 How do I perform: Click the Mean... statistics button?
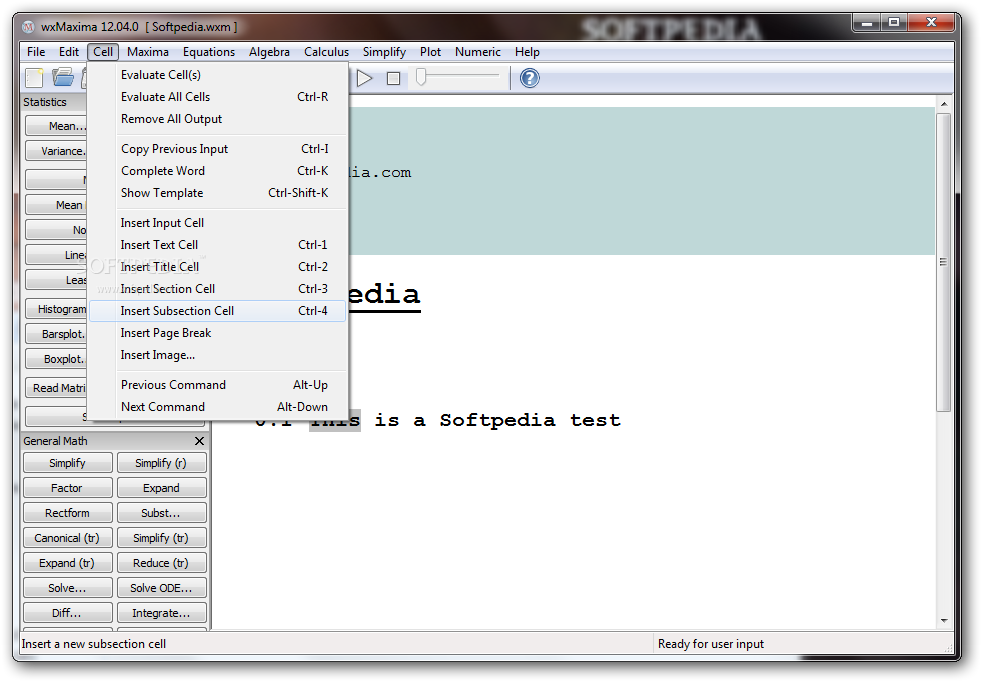click(x=56, y=126)
